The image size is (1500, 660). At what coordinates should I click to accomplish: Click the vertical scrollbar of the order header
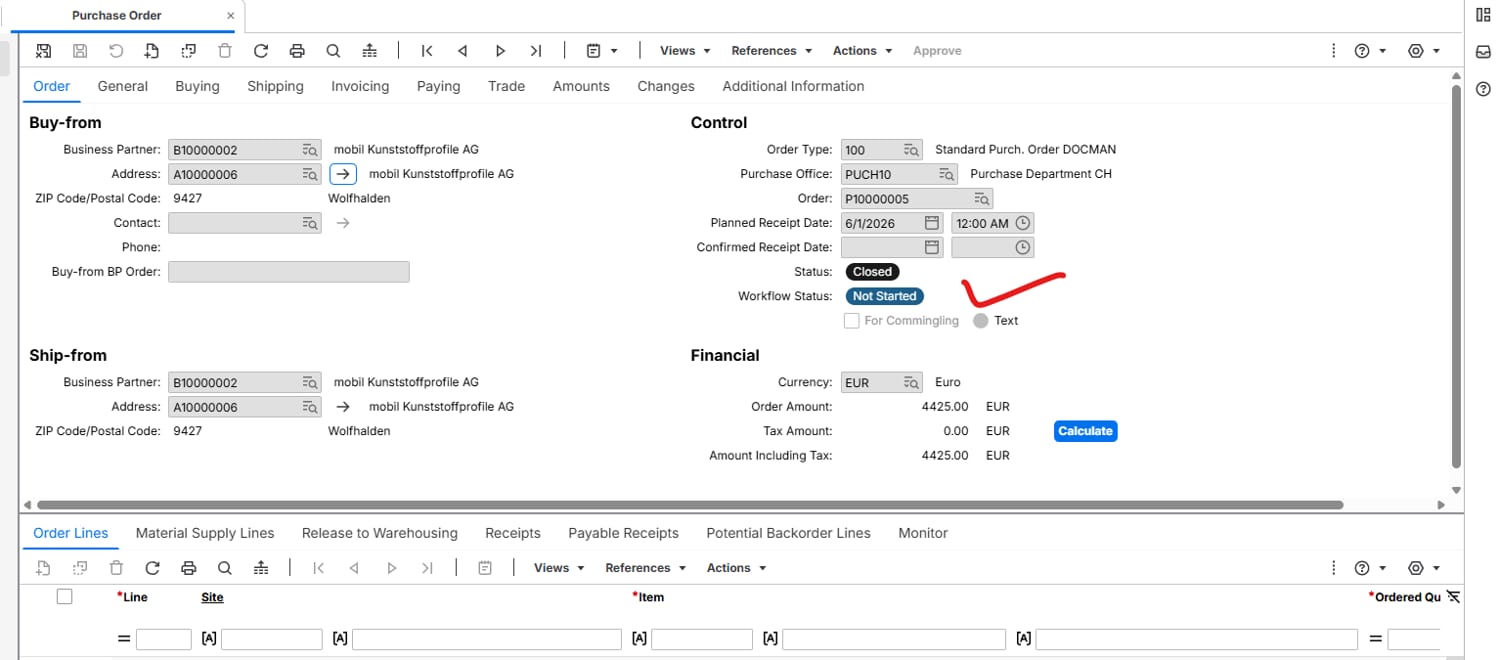1456,275
